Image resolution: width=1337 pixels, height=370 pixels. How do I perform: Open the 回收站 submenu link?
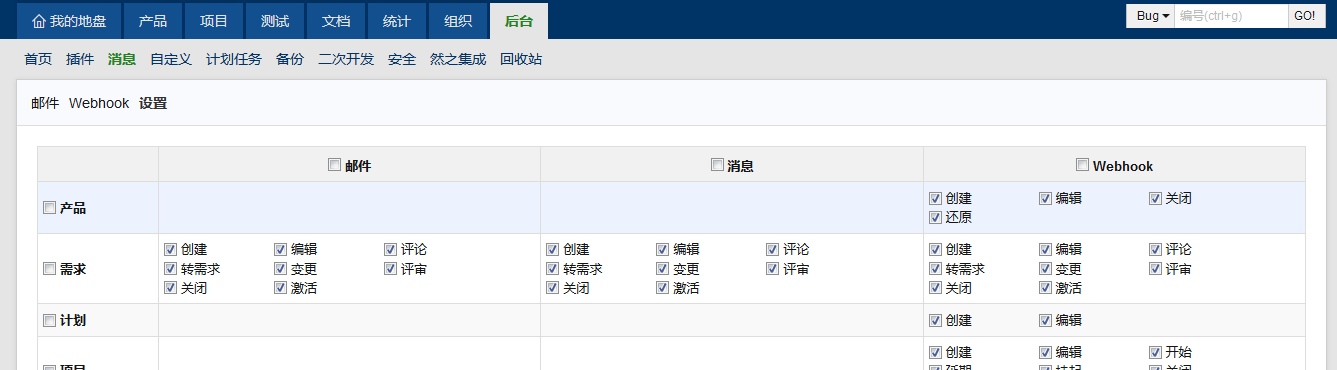point(521,60)
